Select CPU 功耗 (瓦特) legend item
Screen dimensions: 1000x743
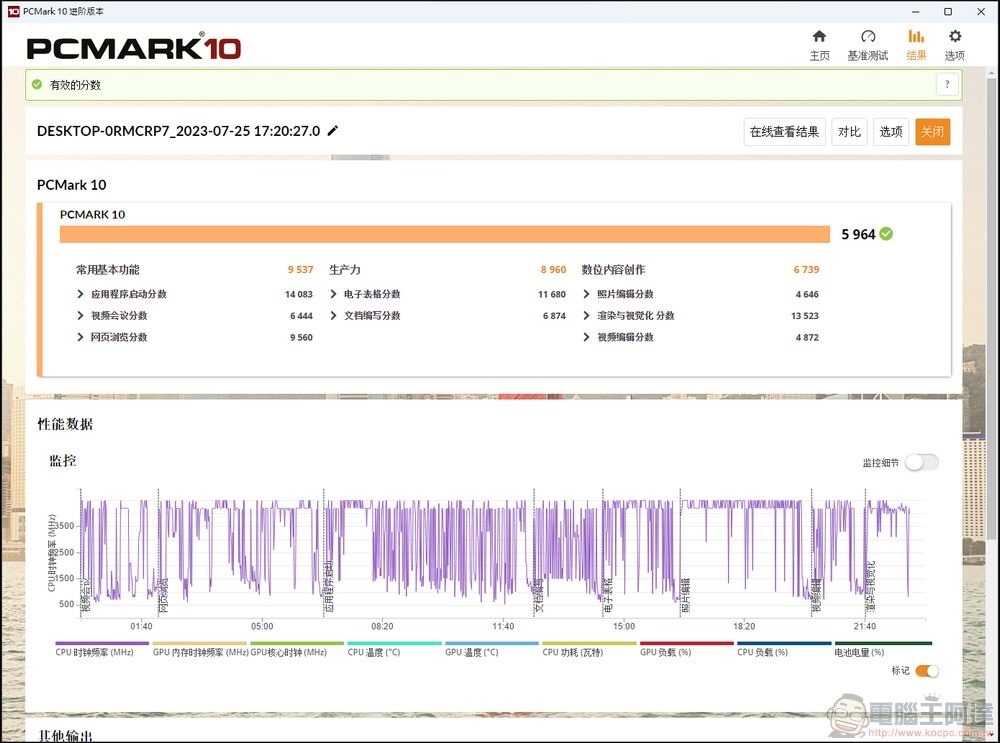click(x=589, y=649)
